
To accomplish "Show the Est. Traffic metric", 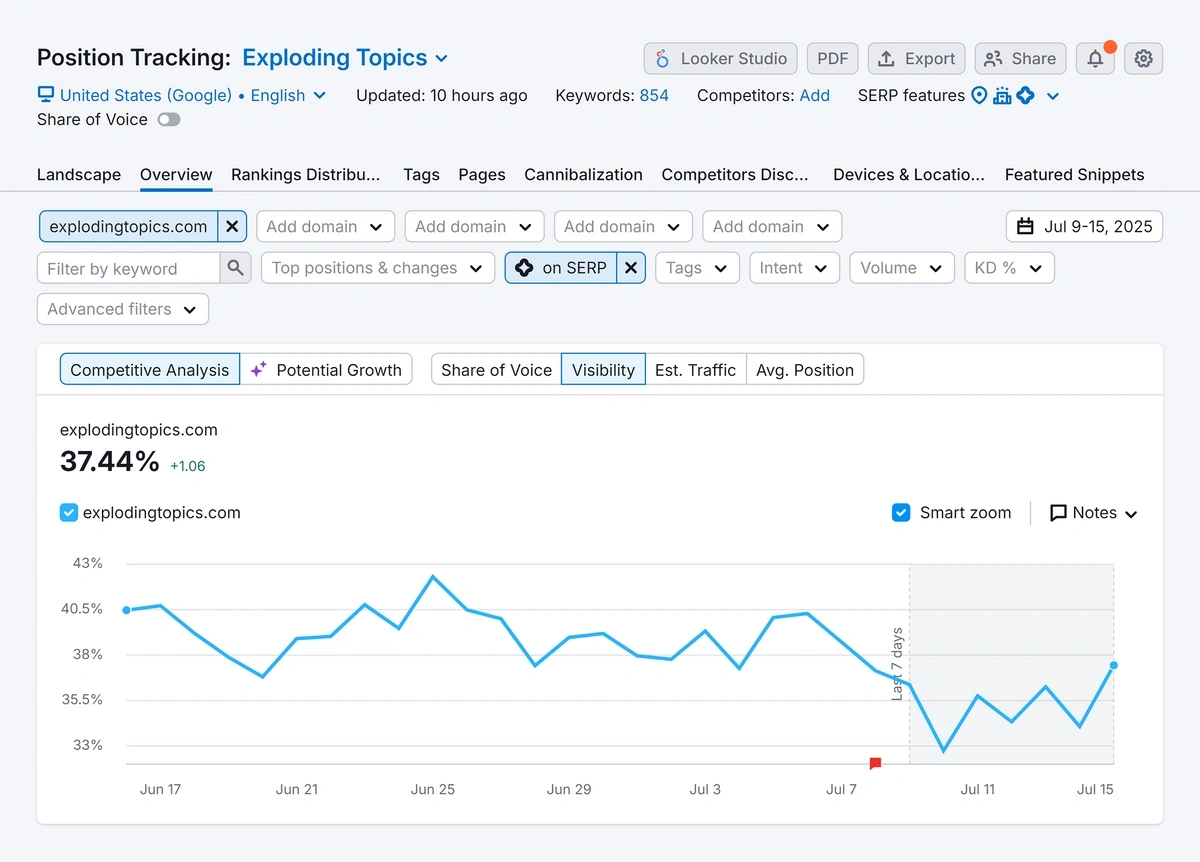I will 695,369.
